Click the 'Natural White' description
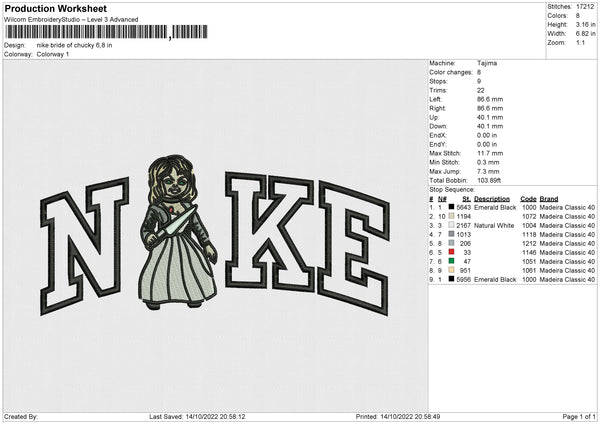The height and width of the screenshot is (424, 600). tap(494, 225)
